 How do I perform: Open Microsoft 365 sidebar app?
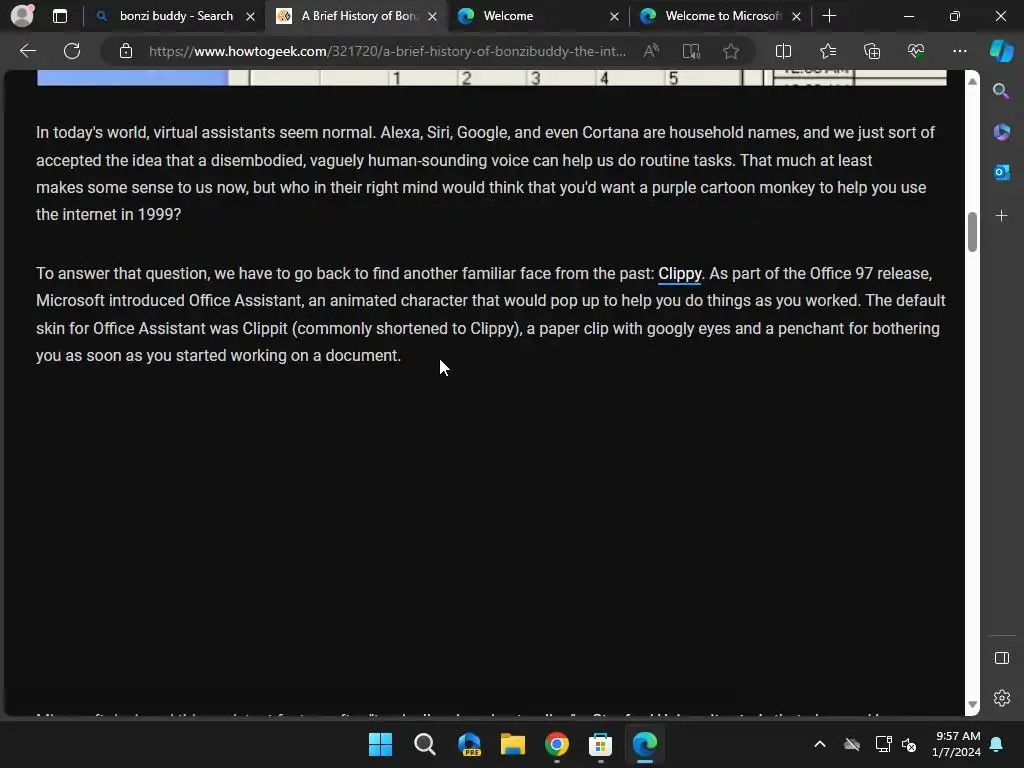coord(1001,132)
